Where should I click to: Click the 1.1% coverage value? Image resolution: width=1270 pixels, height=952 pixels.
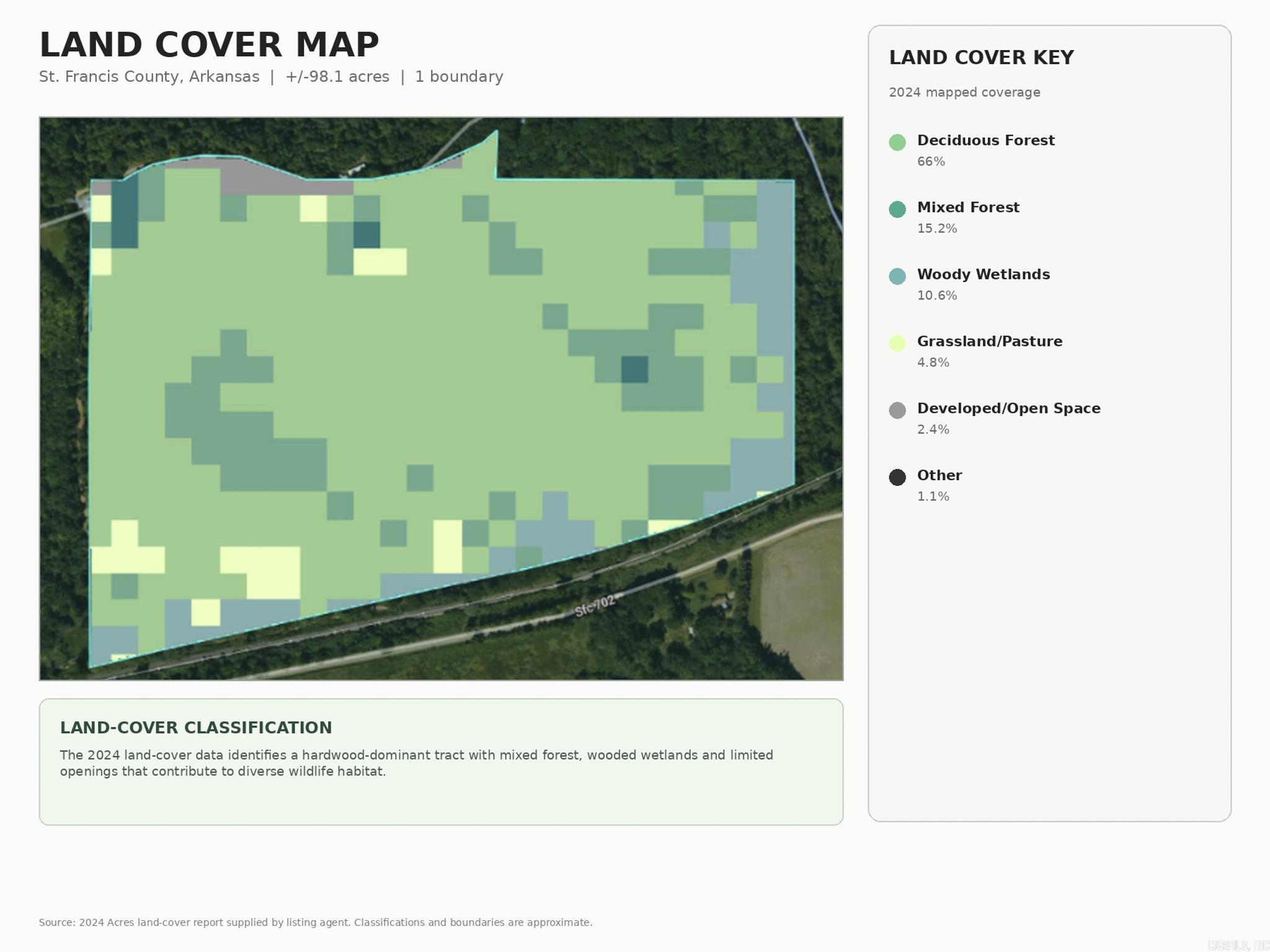[x=933, y=496]
